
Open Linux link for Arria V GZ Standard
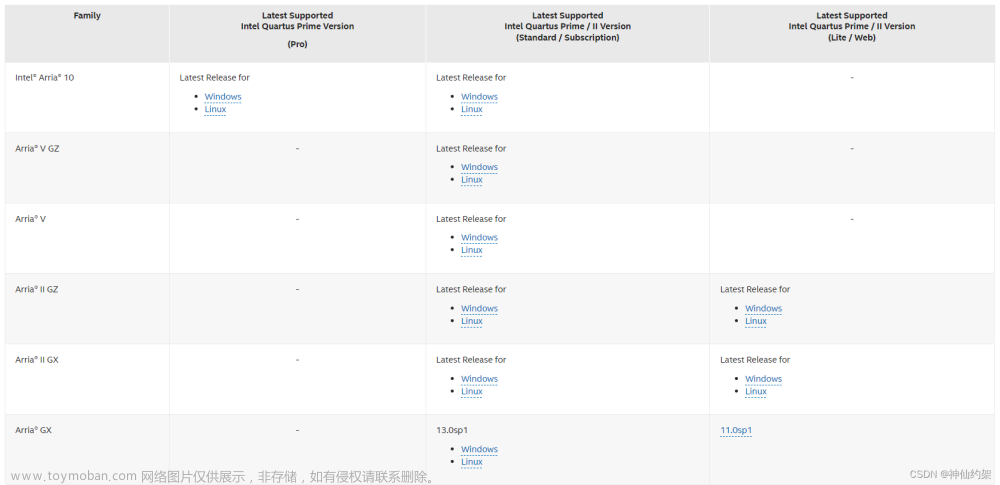[471, 180]
